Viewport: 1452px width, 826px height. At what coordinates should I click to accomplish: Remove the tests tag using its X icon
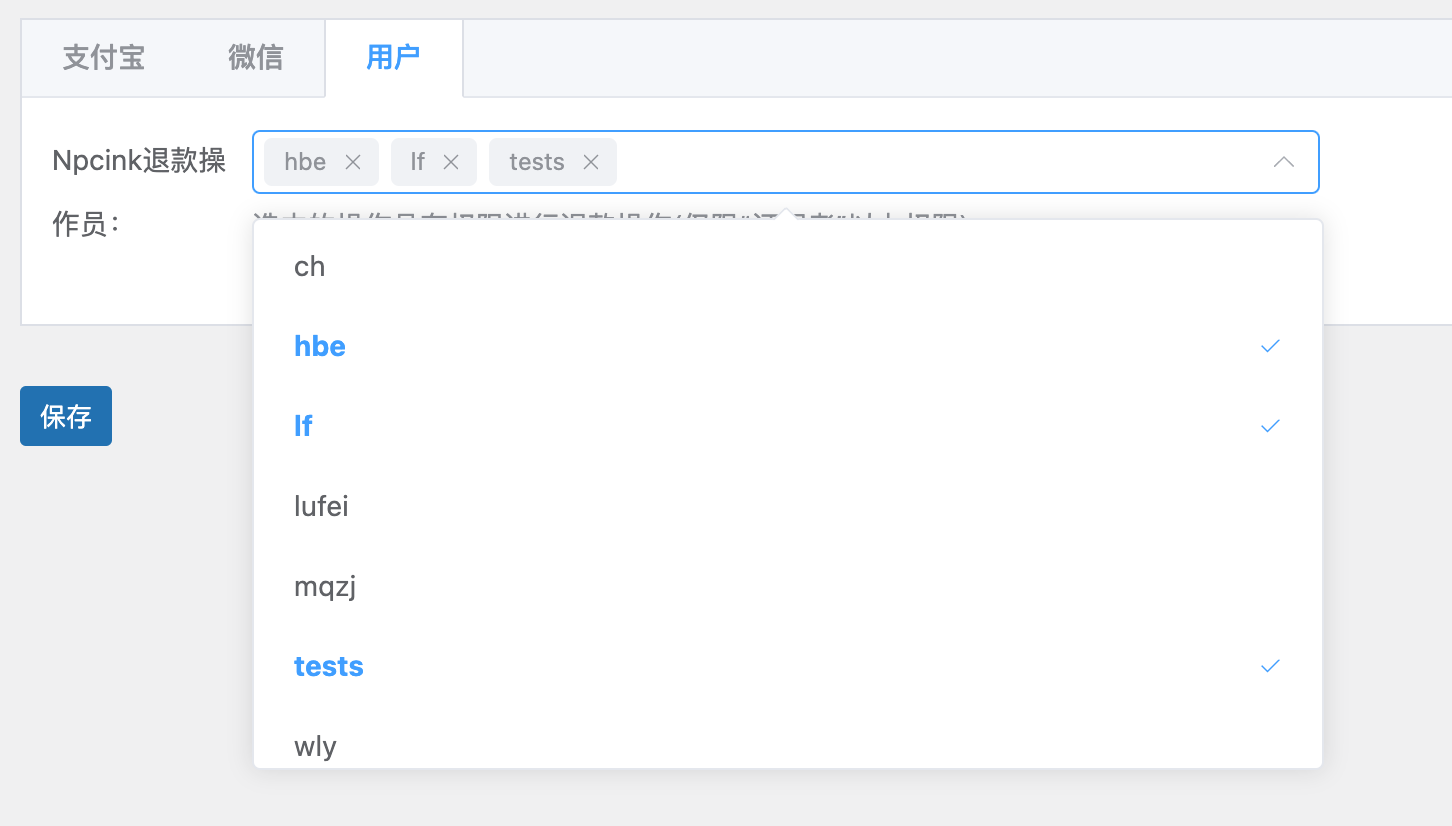(x=591, y=162)
